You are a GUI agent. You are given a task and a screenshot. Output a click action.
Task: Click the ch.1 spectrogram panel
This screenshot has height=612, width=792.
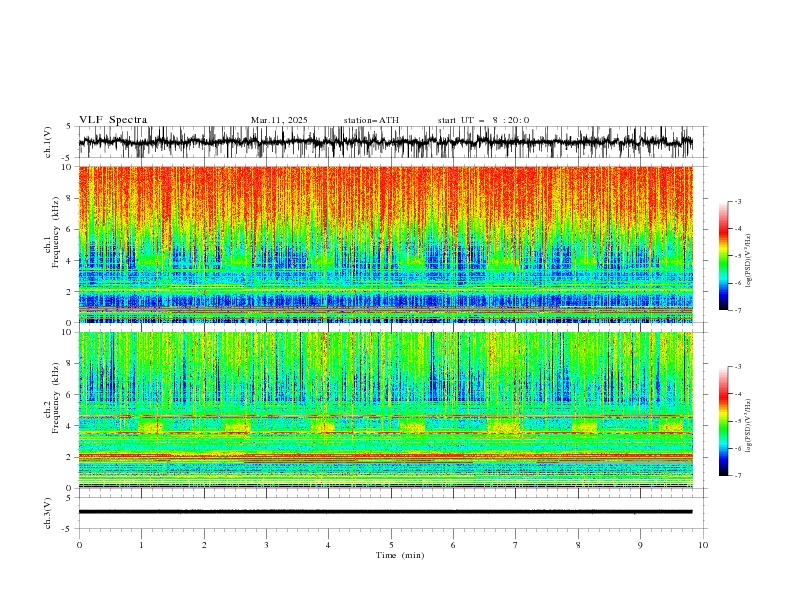(386, 244)
